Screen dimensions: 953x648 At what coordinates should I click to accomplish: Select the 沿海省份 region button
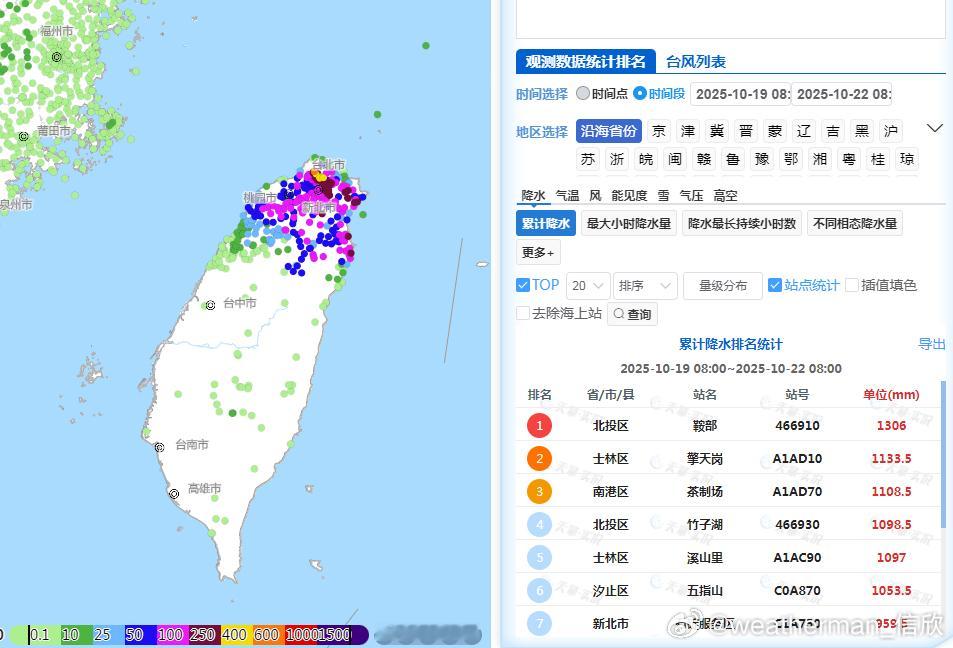pyautogui.click(x=608, y=131)
